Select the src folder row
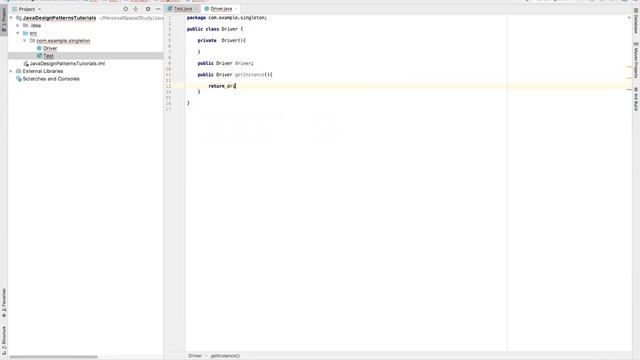640x360 pixels. click(x=86, y=33)
